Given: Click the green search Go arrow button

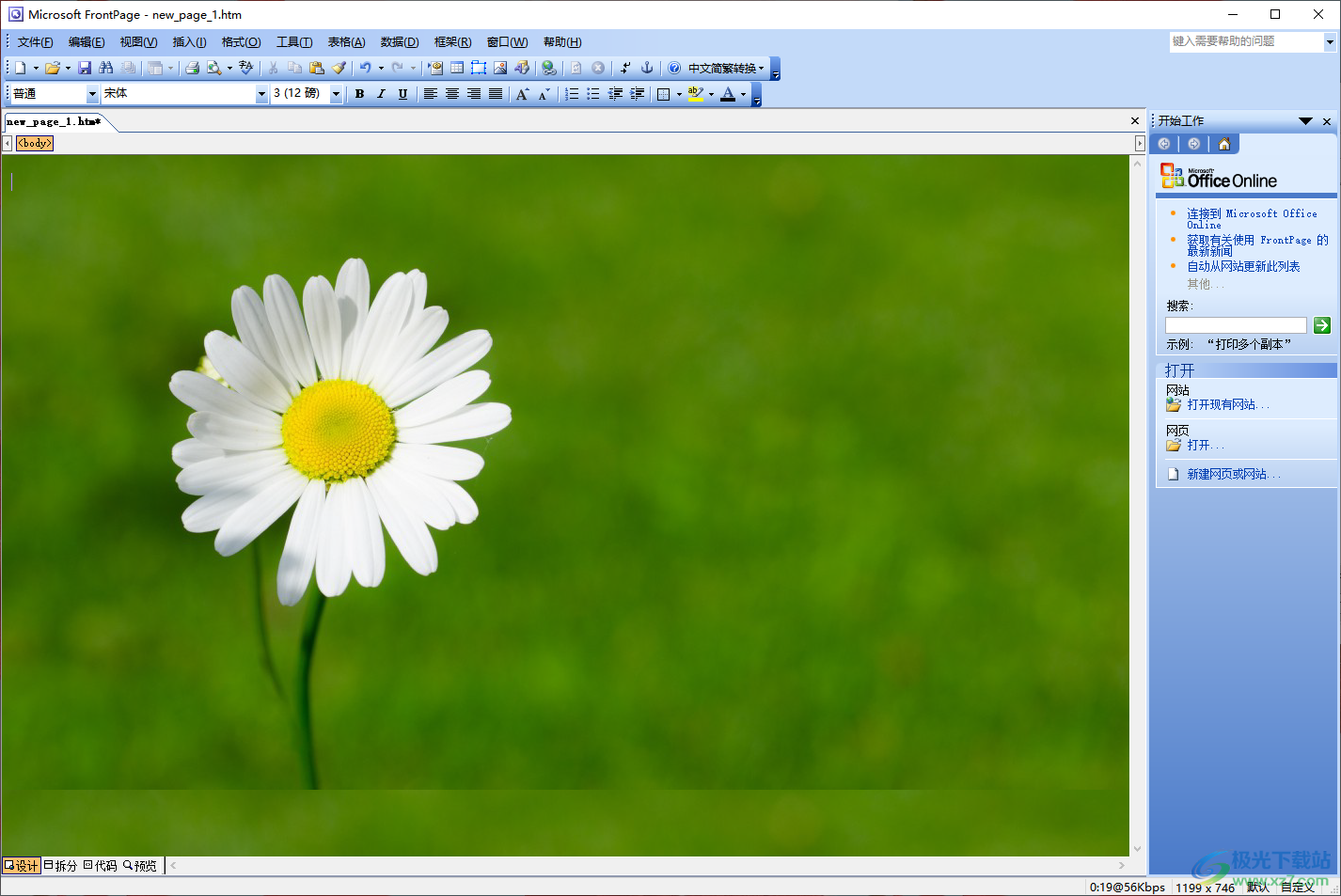Looking at the screenshot, I should click(x=1322, y=325).
